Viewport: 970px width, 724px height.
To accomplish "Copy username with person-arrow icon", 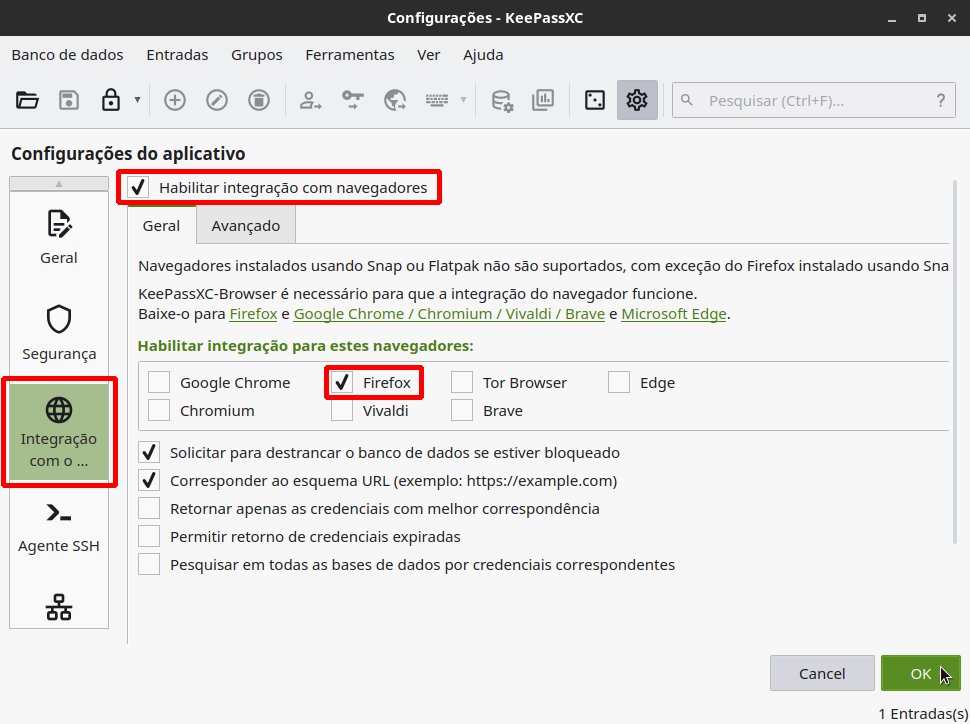I will click(311, 100).
